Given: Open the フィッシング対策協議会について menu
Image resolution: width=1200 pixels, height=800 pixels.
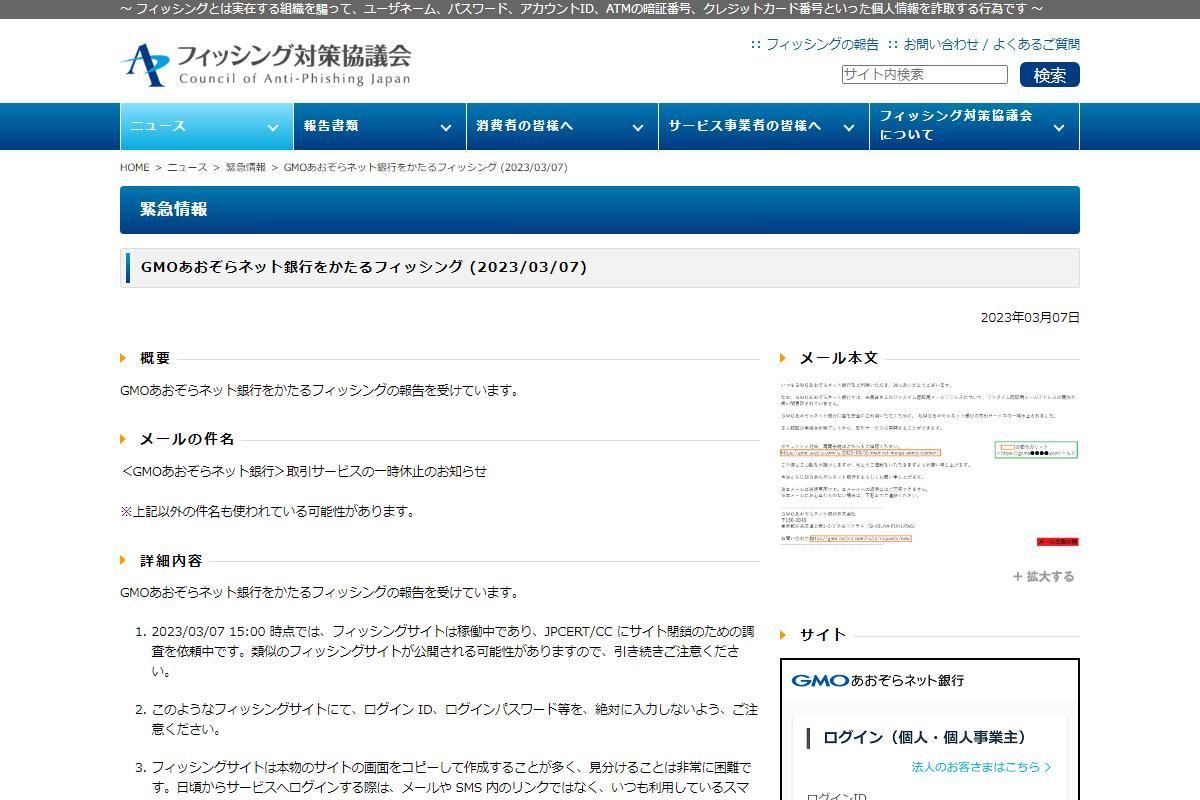Looking at the screenshot, I should [x=975, y=126].
